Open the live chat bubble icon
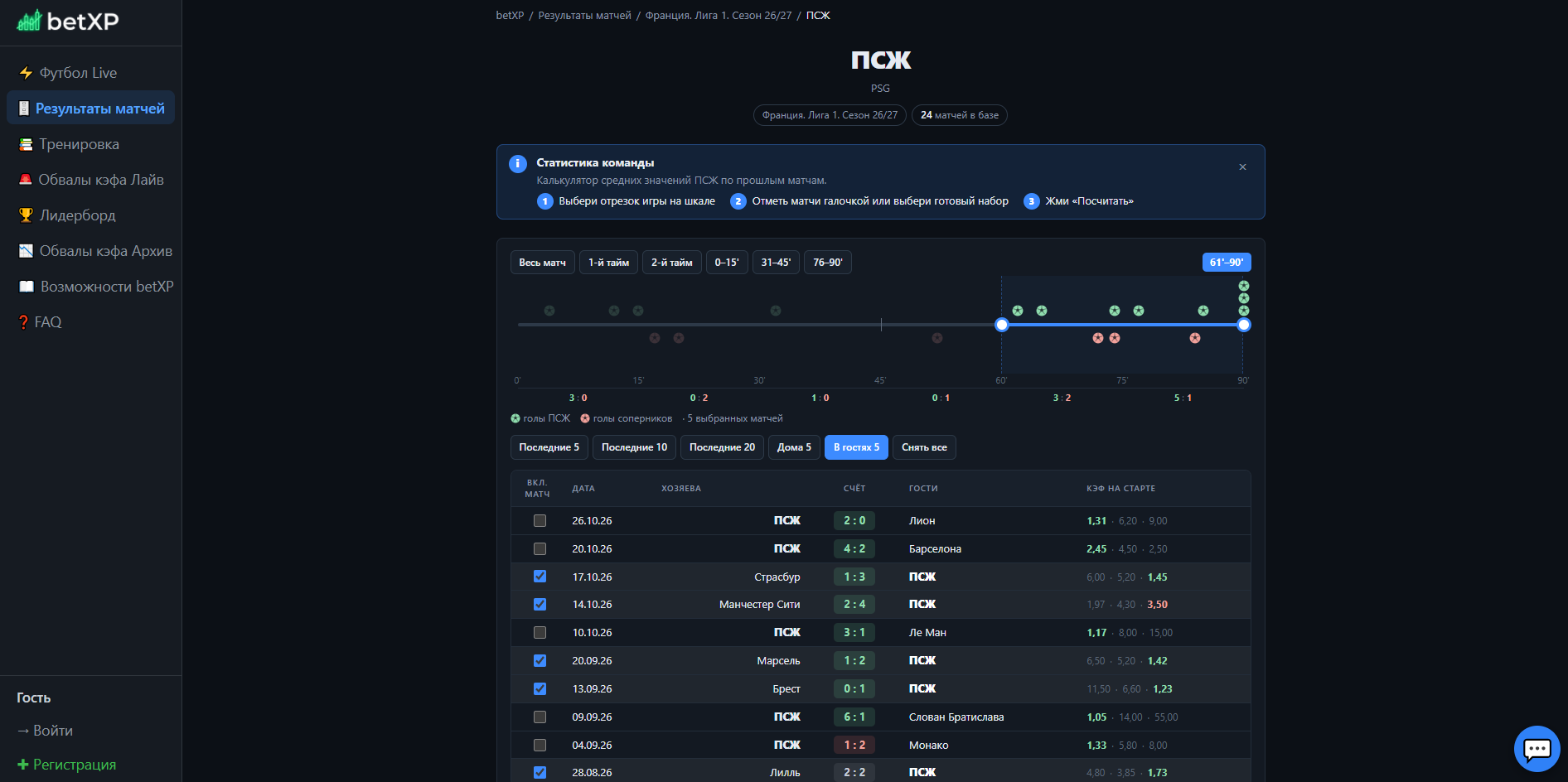The image size is (1568, 782). point(1537,749)
